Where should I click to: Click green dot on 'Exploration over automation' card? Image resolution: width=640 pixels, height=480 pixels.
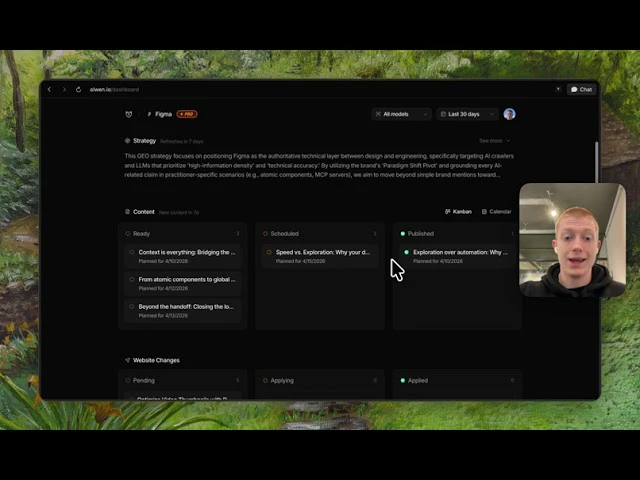(406, 252)
